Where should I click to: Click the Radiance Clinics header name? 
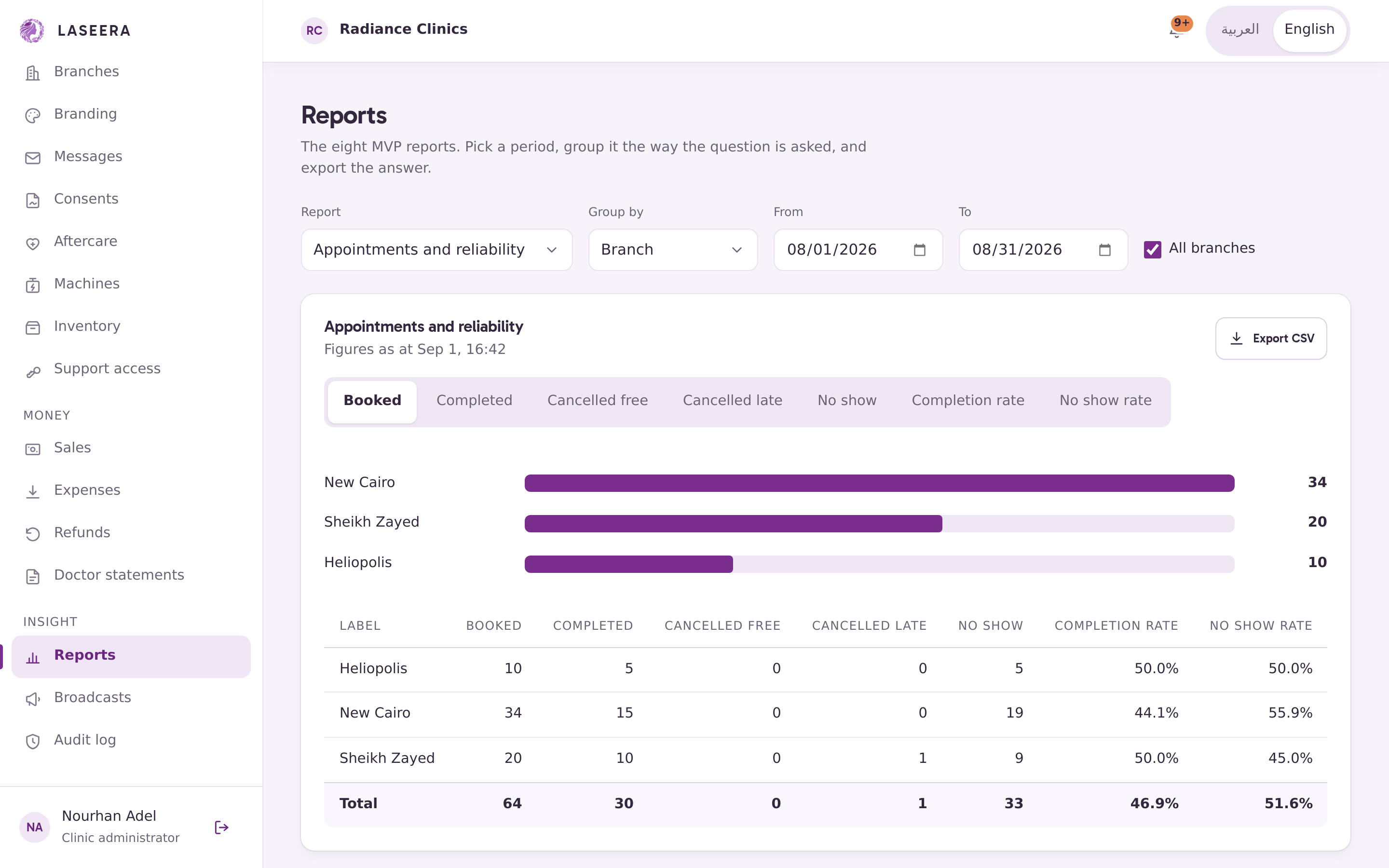(404, 29)
